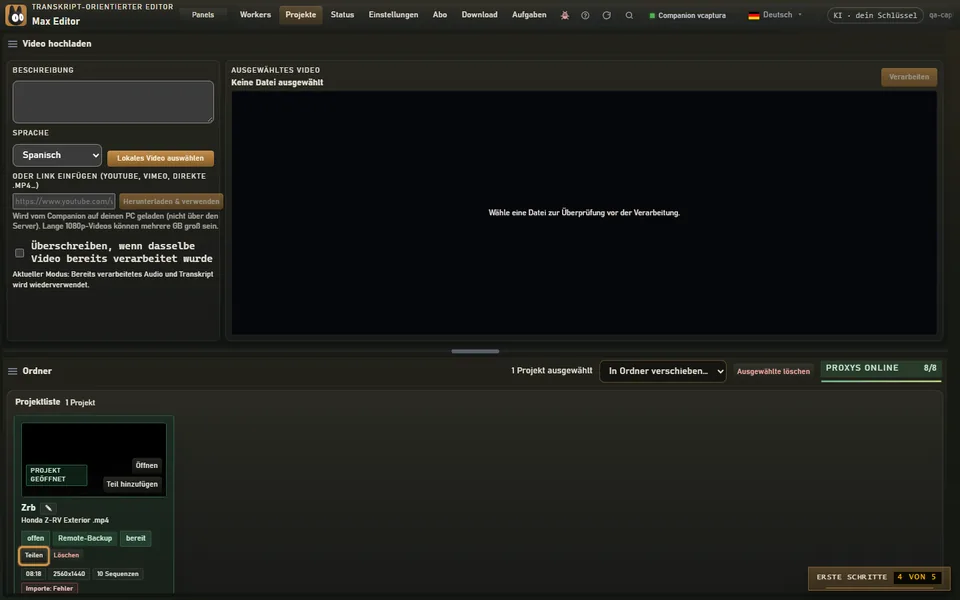
Task: Open the Einstellungen tab
Action: coord(393,15)
